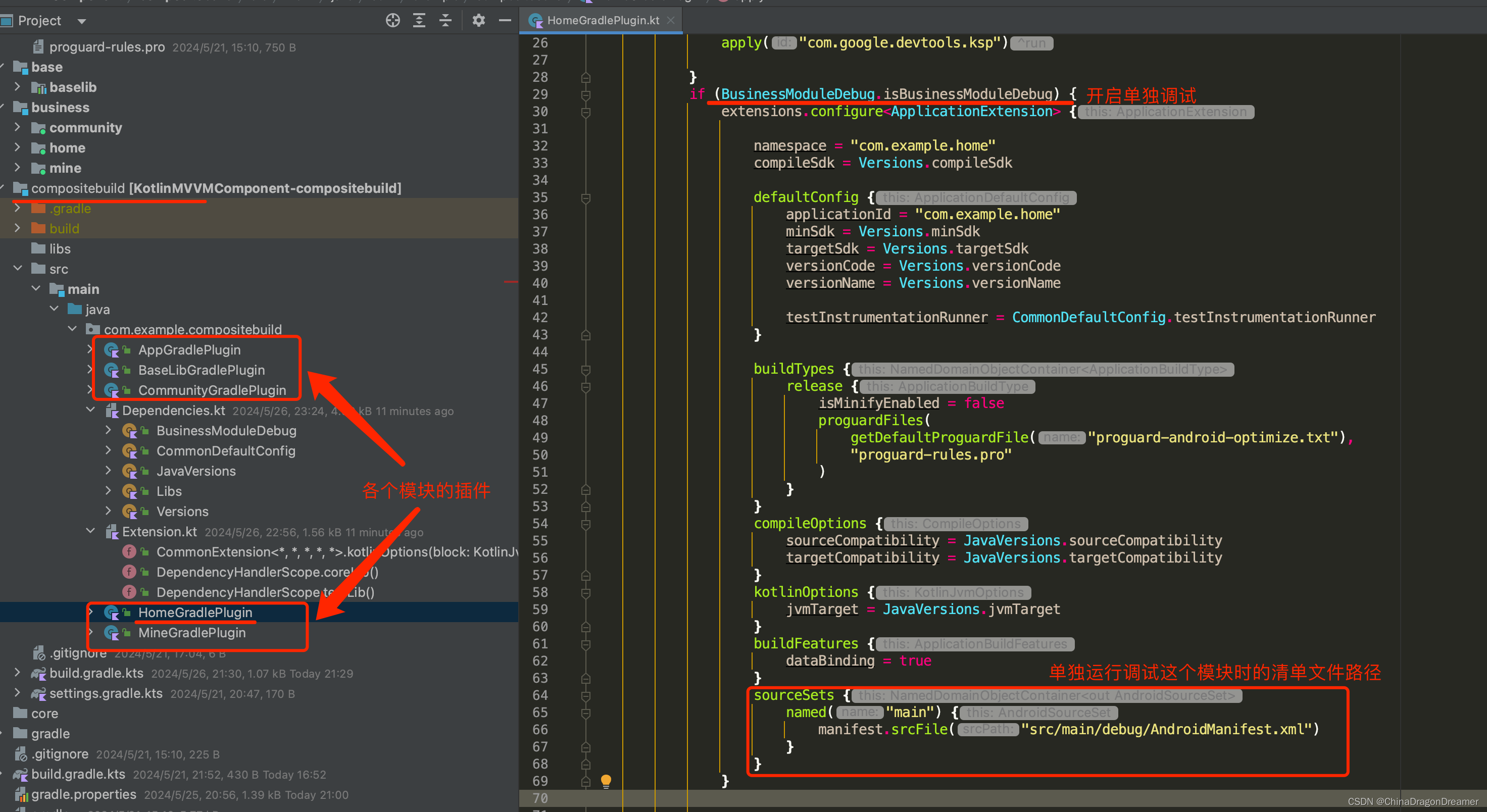Click the Expand All icon in Project toolbar
The width and height of the screenshot is (1487, 812).
pos(419,20)
